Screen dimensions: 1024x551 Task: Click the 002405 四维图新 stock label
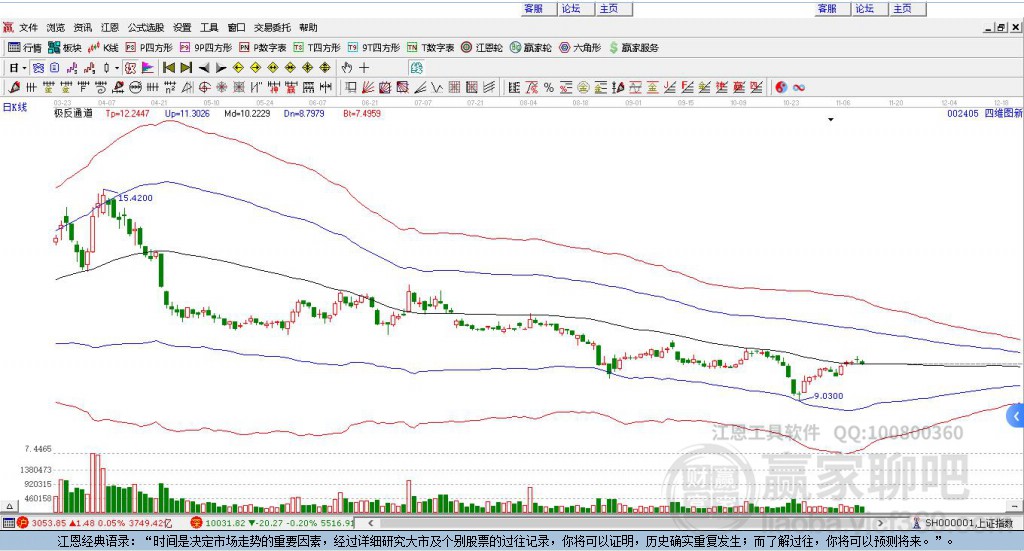tap(985, 114)
